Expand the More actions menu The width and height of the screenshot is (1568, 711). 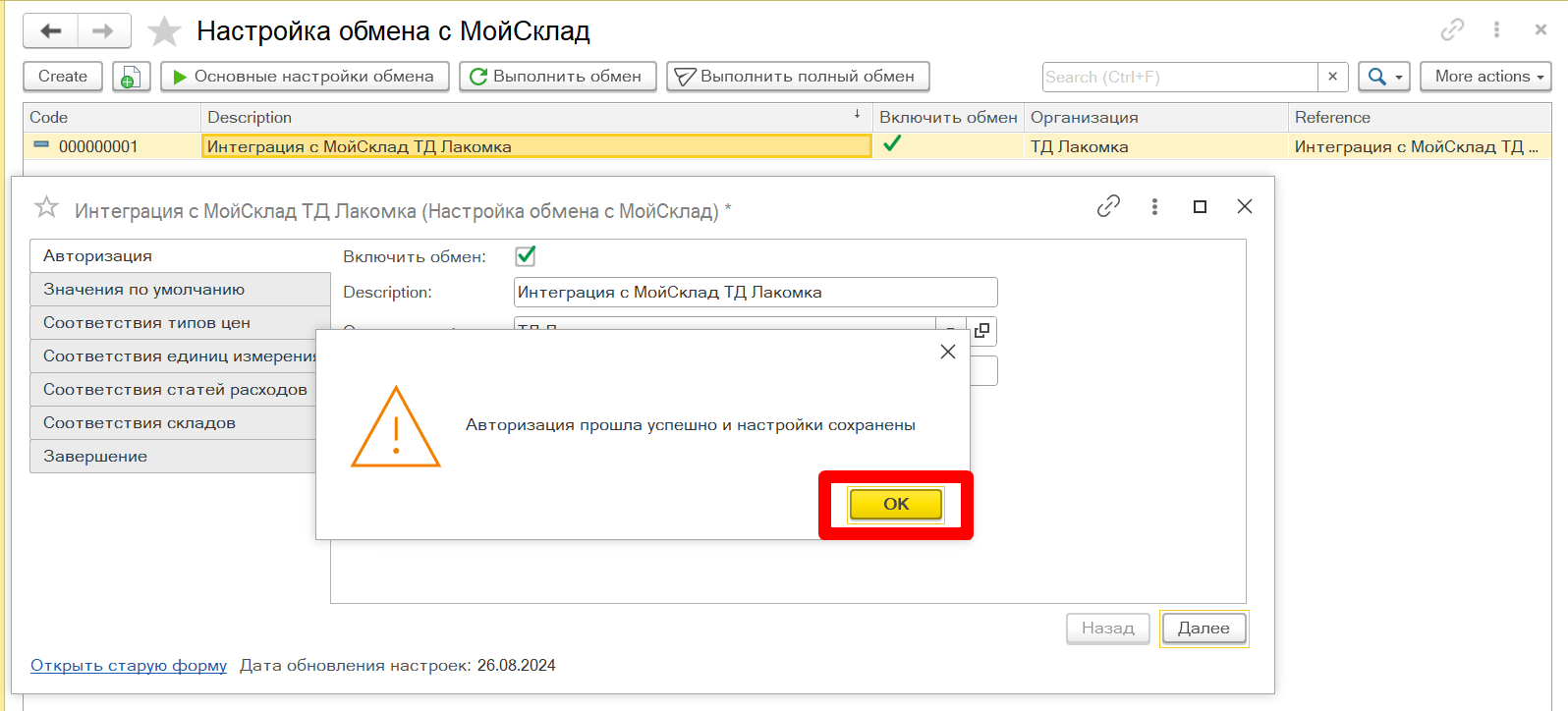1485,77
